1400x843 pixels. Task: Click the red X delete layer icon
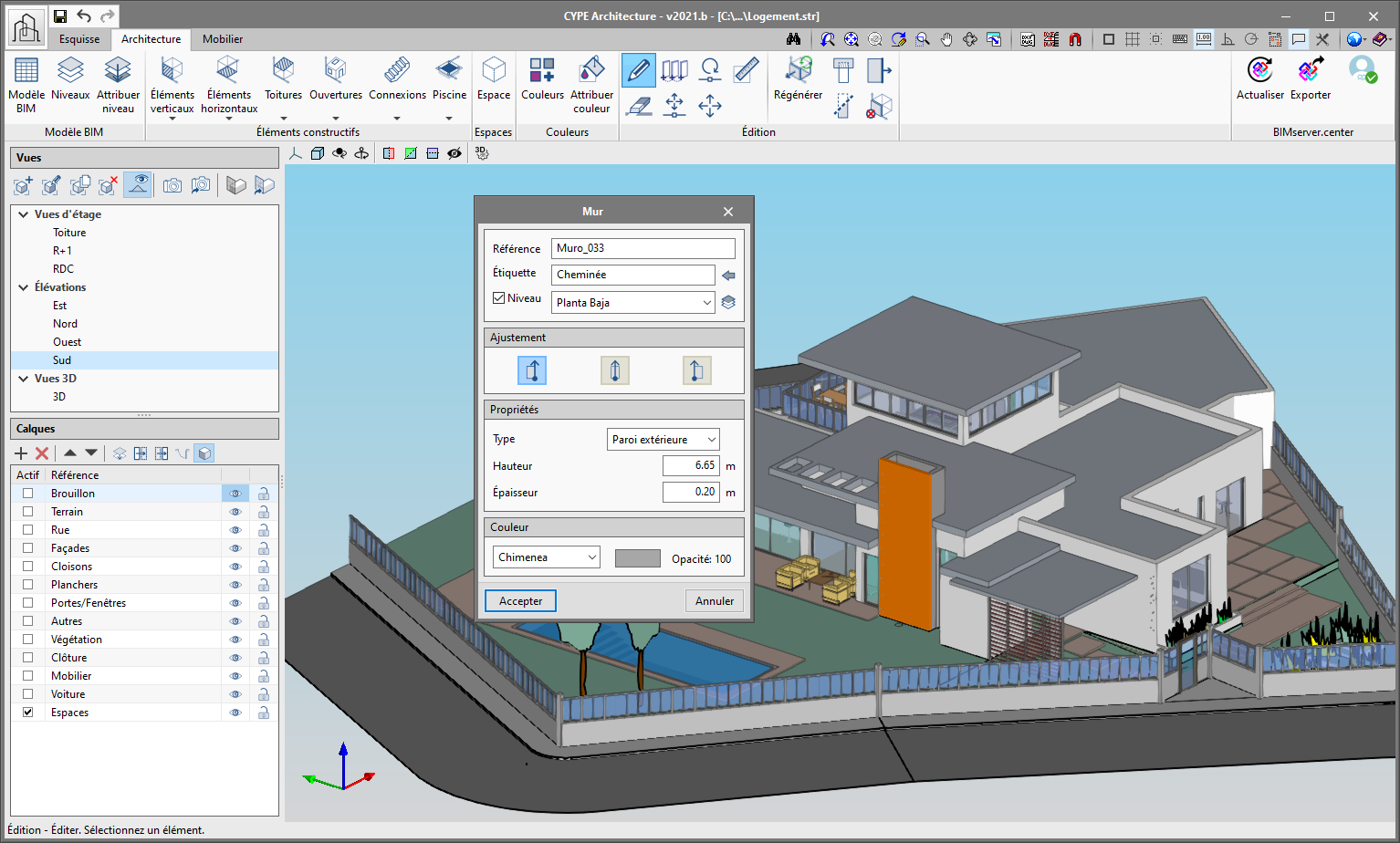42,453
